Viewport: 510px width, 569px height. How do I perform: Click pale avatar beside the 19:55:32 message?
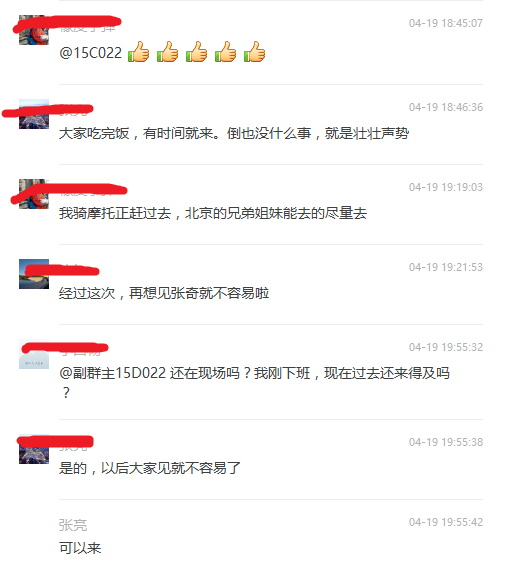pos(34,354)
